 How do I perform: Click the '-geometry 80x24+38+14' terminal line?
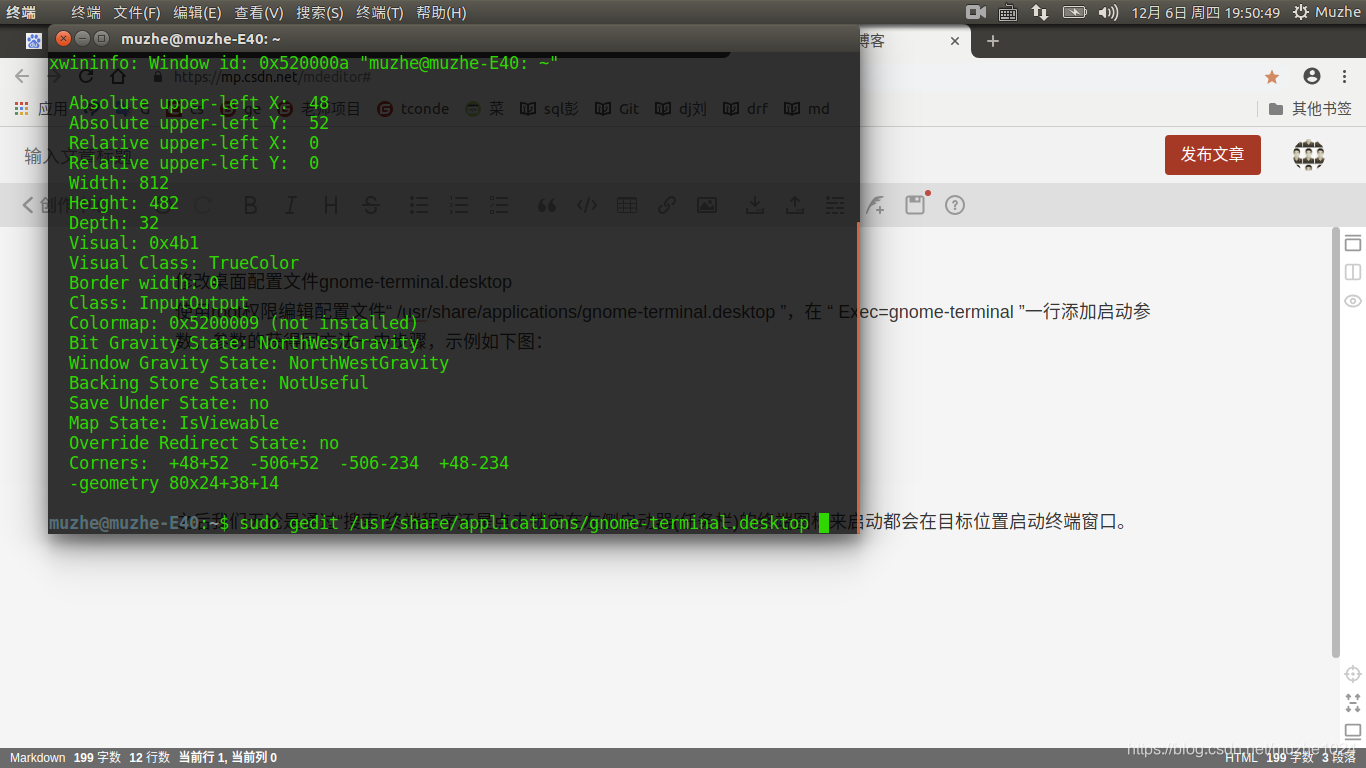174,483
